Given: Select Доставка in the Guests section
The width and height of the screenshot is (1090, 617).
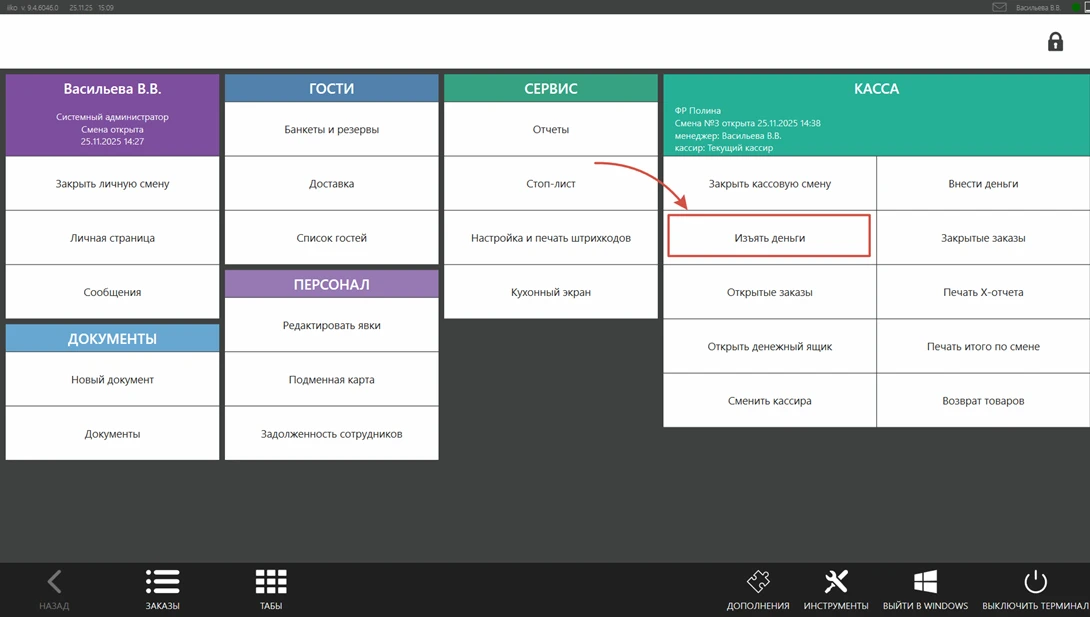Looking at the screenshot, I should pyautogui.click(x=332, y=183).
